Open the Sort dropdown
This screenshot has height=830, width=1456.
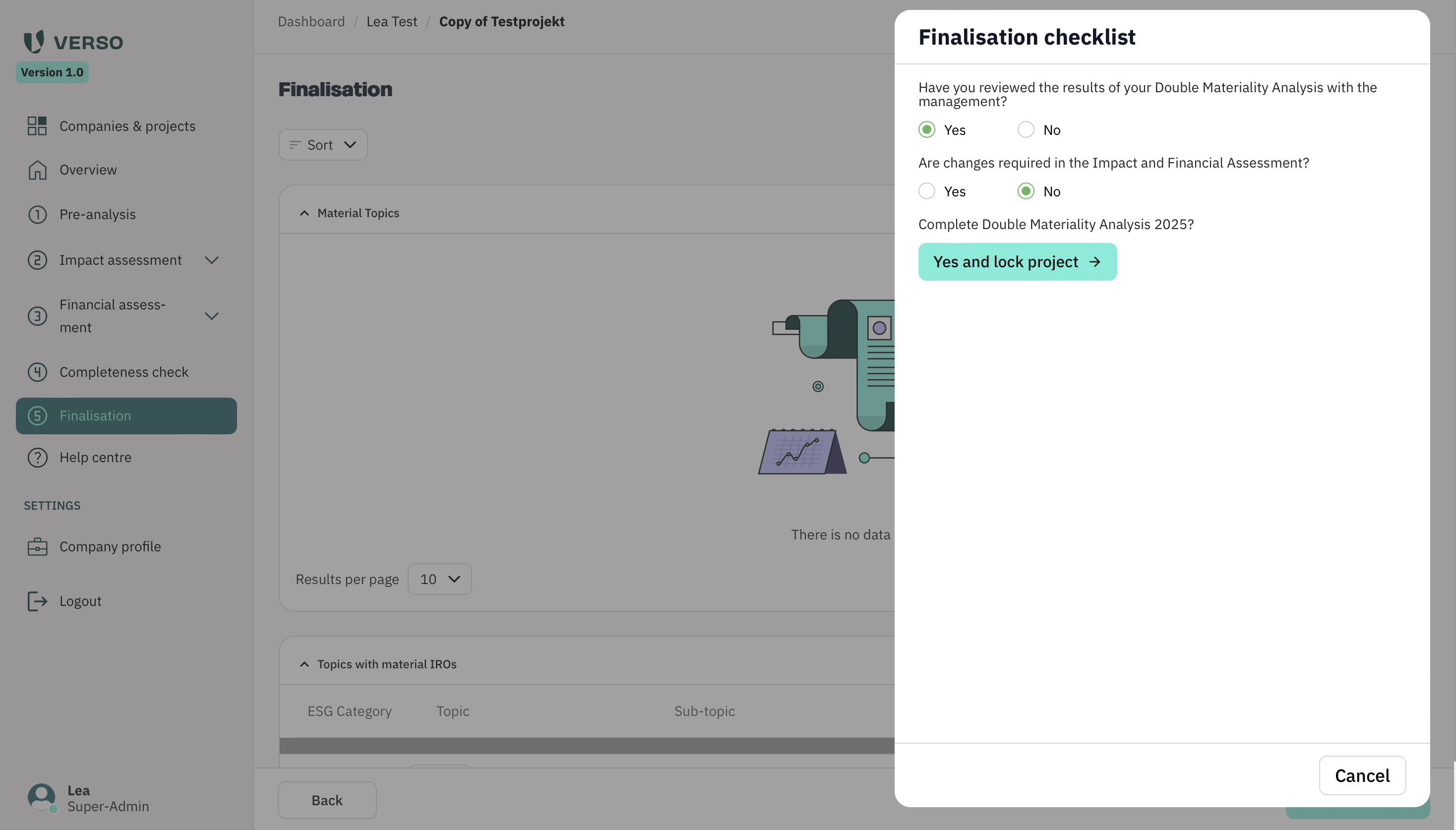pos(323,145)
